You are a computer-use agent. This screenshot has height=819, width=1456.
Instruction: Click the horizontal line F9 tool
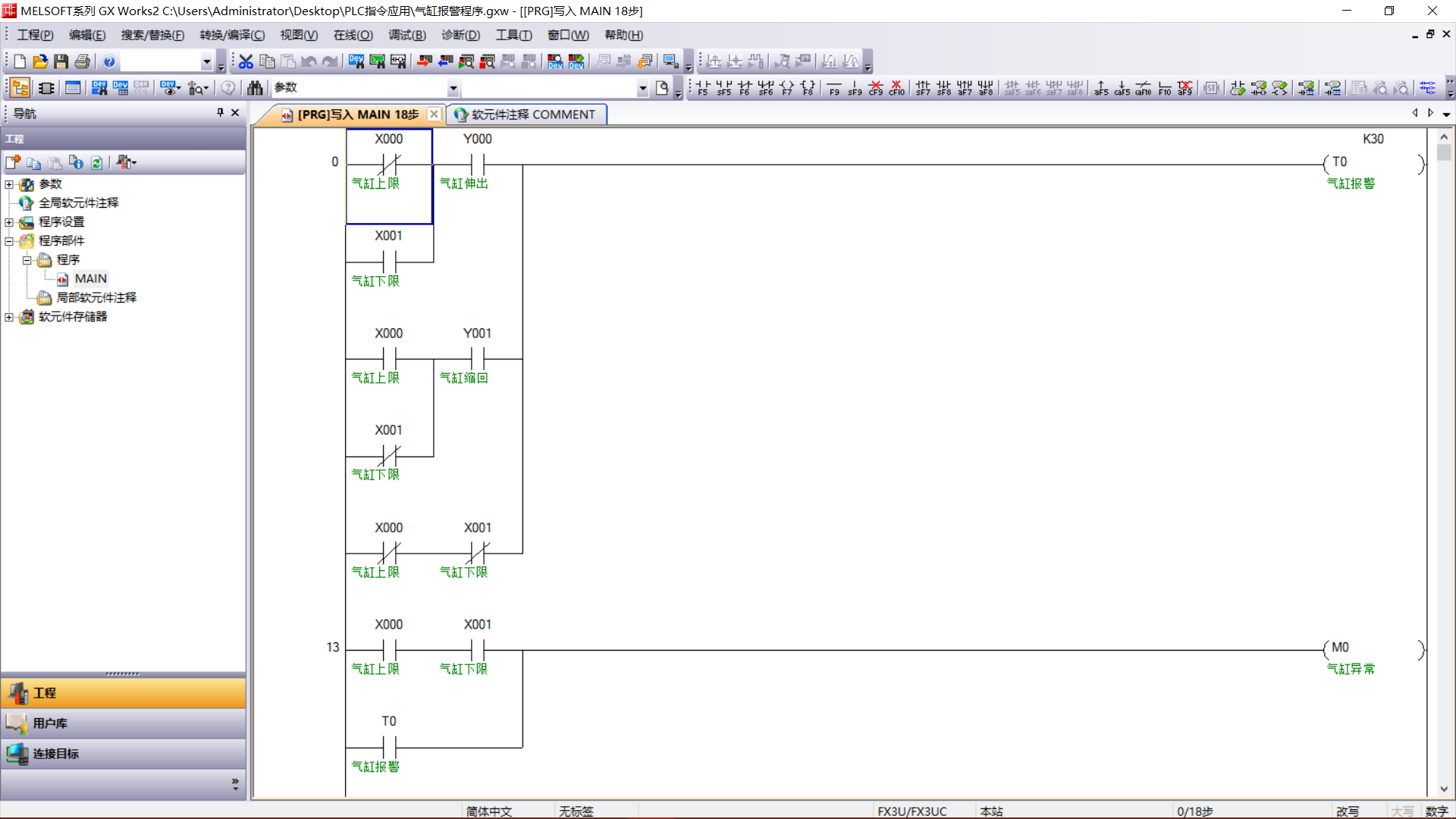834,88
